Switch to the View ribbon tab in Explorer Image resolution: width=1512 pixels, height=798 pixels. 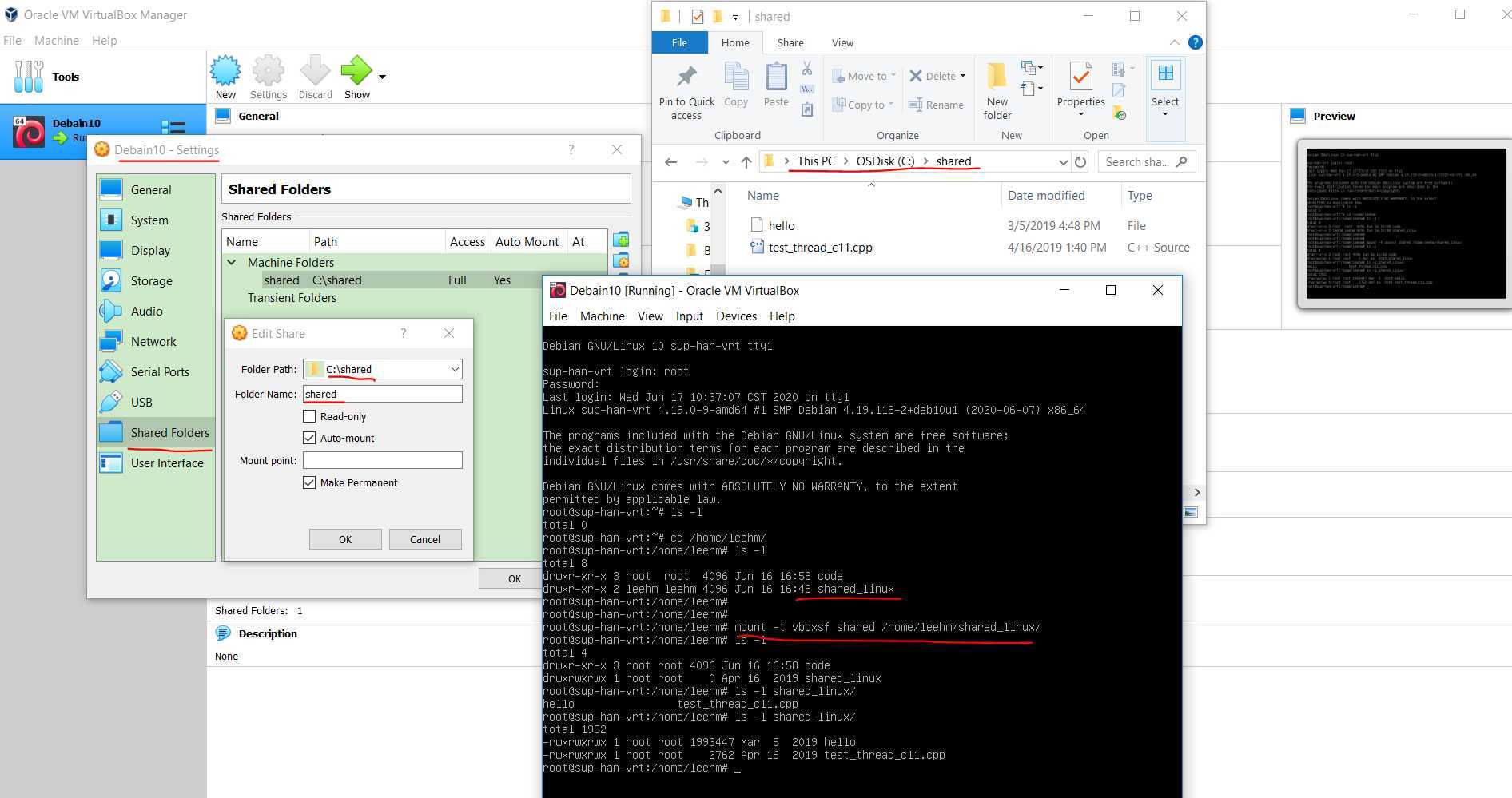point(842,42)
